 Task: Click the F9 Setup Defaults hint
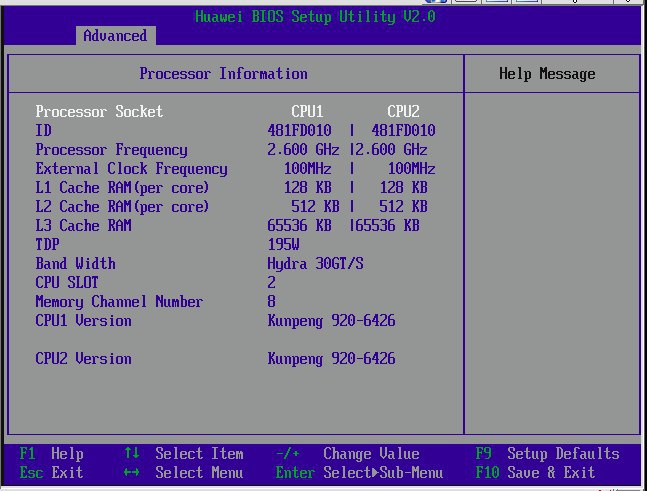[547, 453]
